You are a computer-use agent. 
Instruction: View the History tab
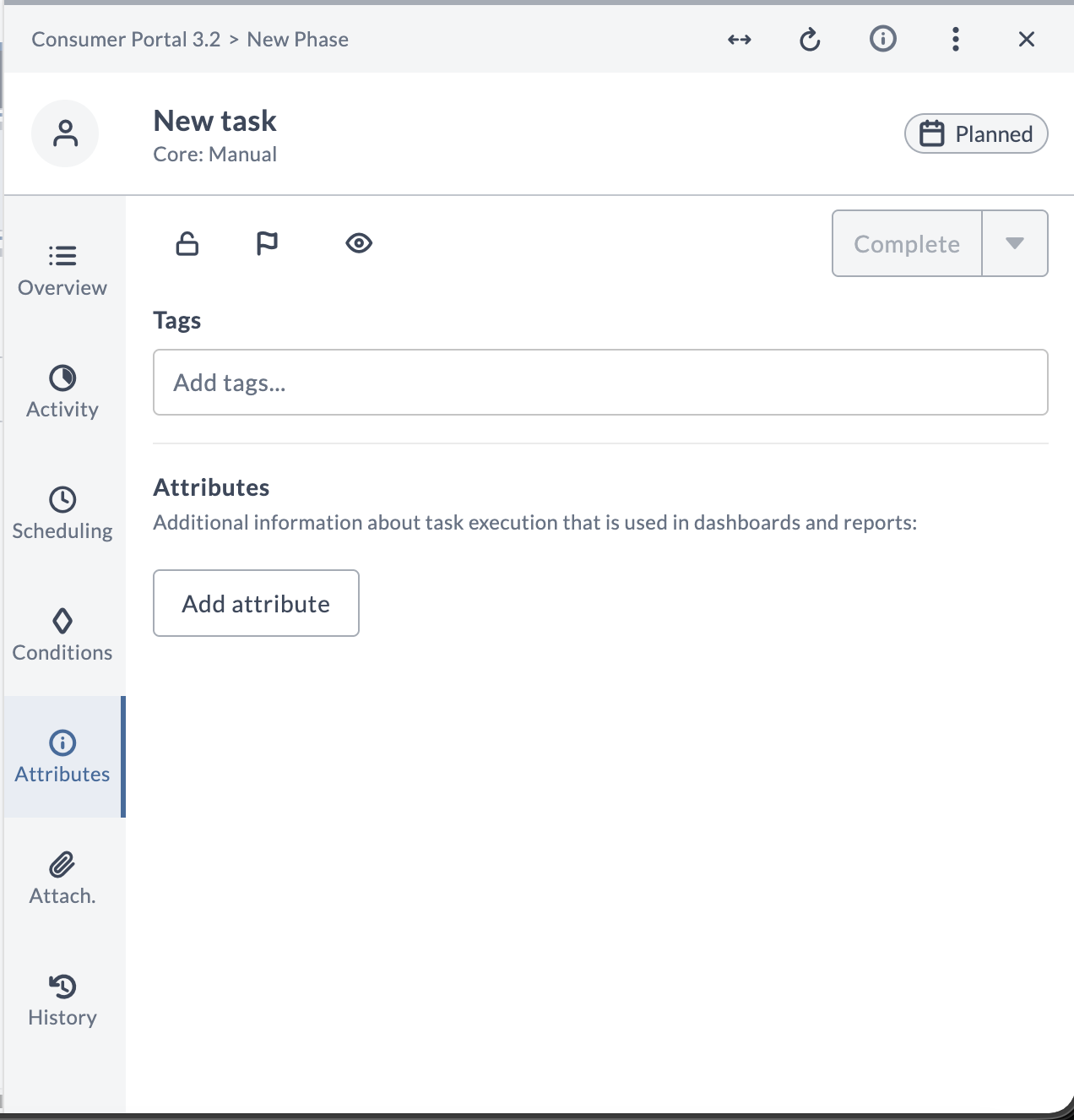tap(62, 1000)
